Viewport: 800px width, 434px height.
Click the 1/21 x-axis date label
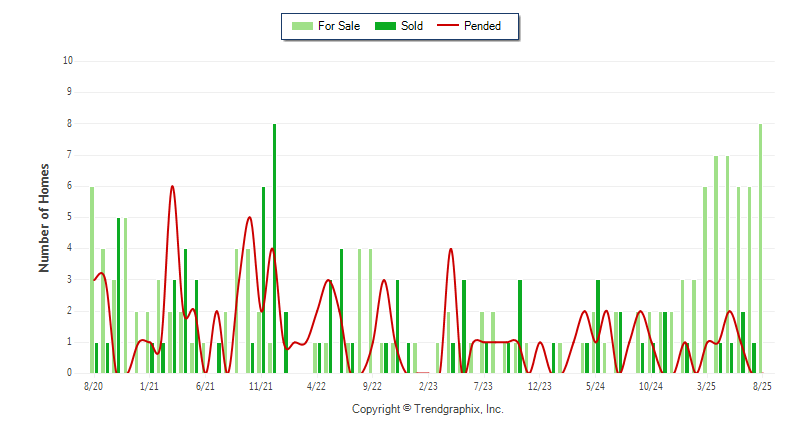(149, 386)
